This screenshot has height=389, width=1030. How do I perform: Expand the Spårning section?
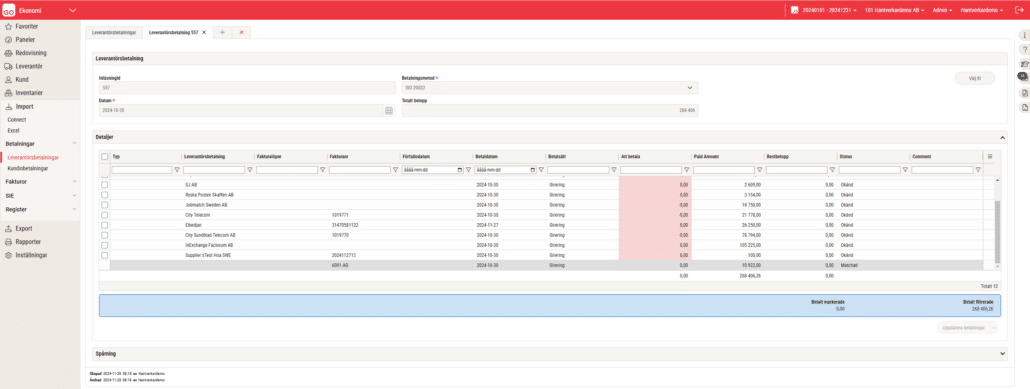pos(1002,354)
